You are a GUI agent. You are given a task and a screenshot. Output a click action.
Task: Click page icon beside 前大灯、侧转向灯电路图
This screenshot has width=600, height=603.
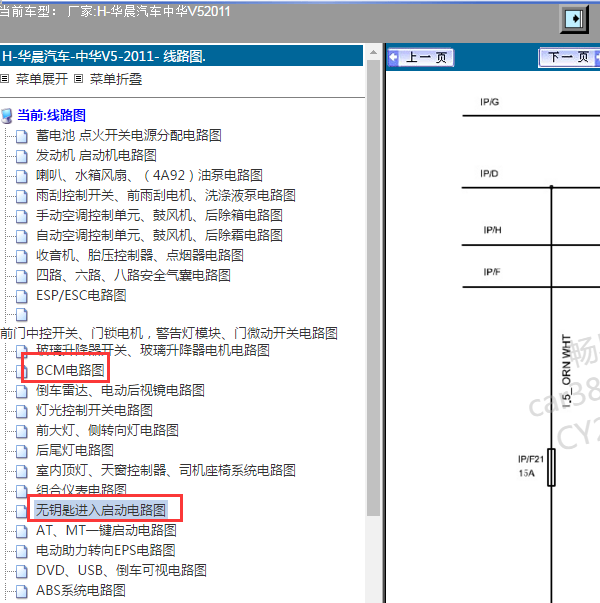click(22, 431)
